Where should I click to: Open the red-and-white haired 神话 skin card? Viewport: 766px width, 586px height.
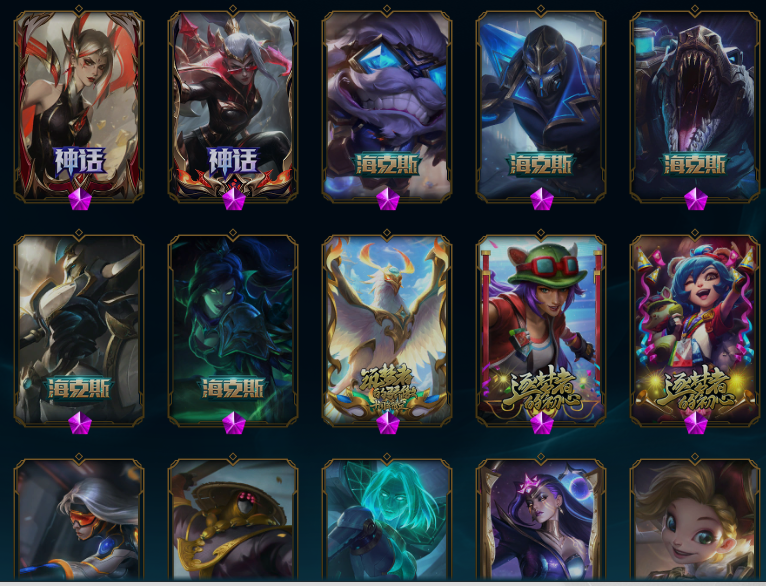(x=79, y=105)
